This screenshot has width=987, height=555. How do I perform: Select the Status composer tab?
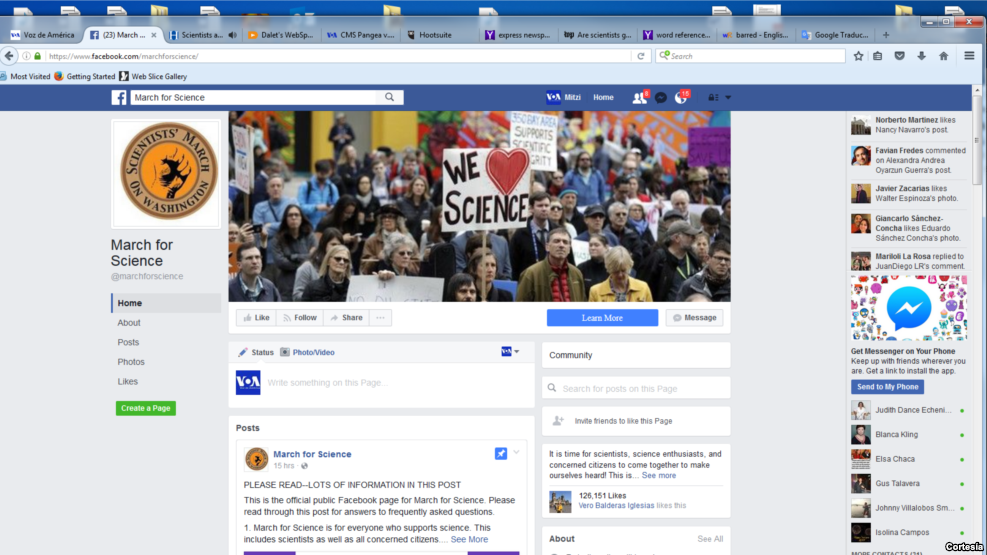(x=256, y=352)
